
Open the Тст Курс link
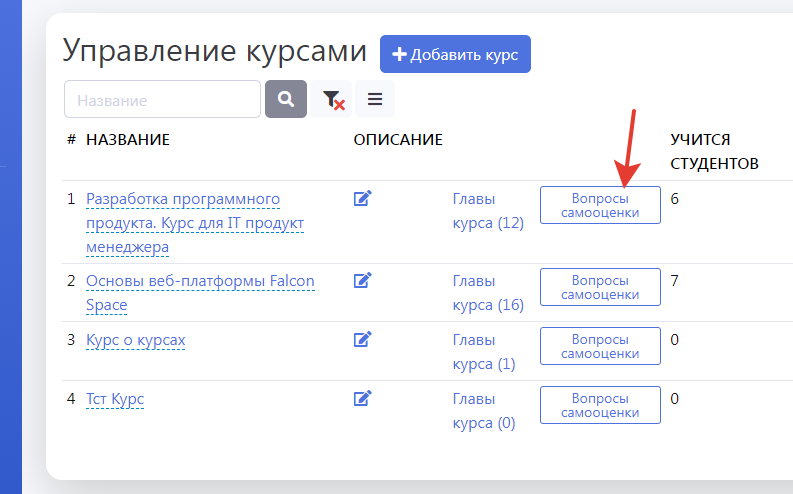(115, 399)
